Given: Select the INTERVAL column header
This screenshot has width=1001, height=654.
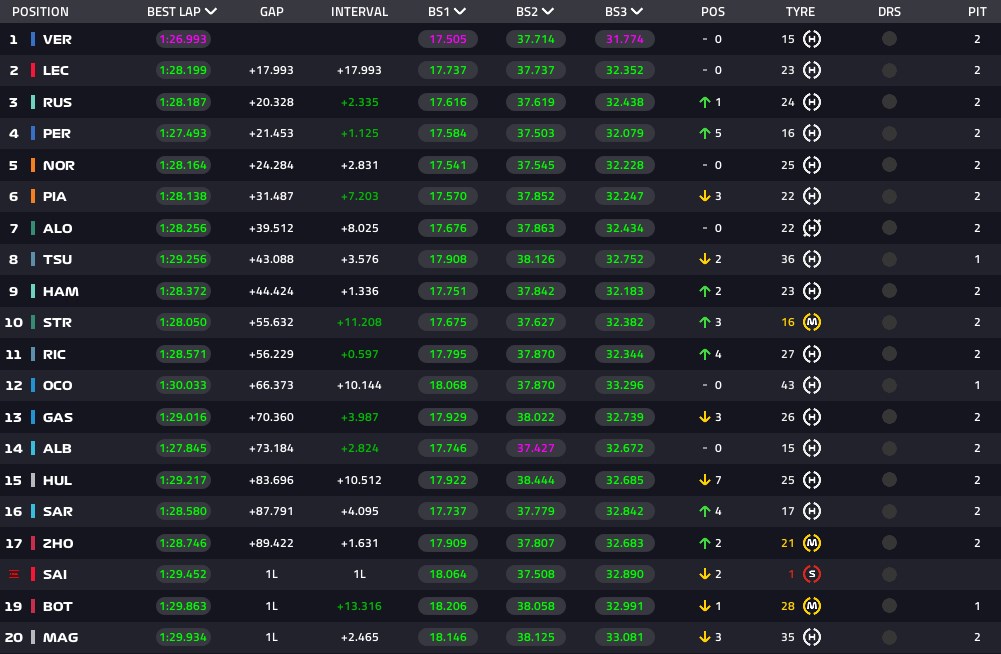Looking at the screenshot, I should tap(359, 11).
